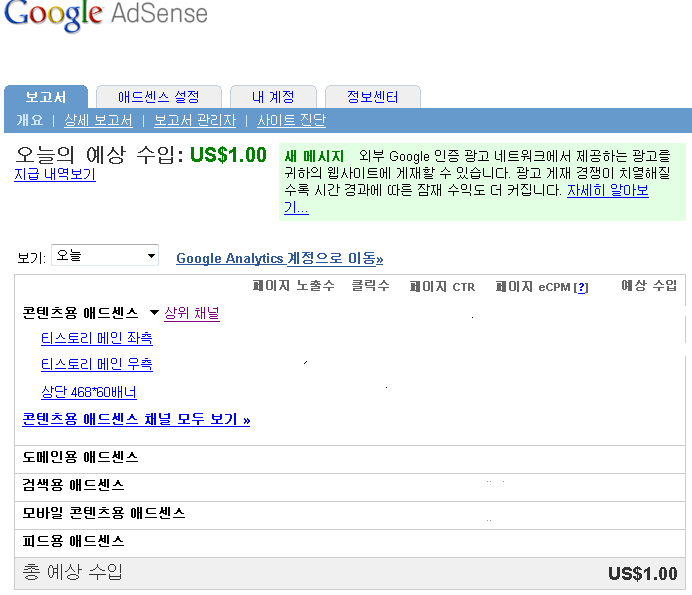View all 콘텐츠용 애드센스 채널 모두 보기 link
This screenshot has height=595, width=692.
(136, 419)
